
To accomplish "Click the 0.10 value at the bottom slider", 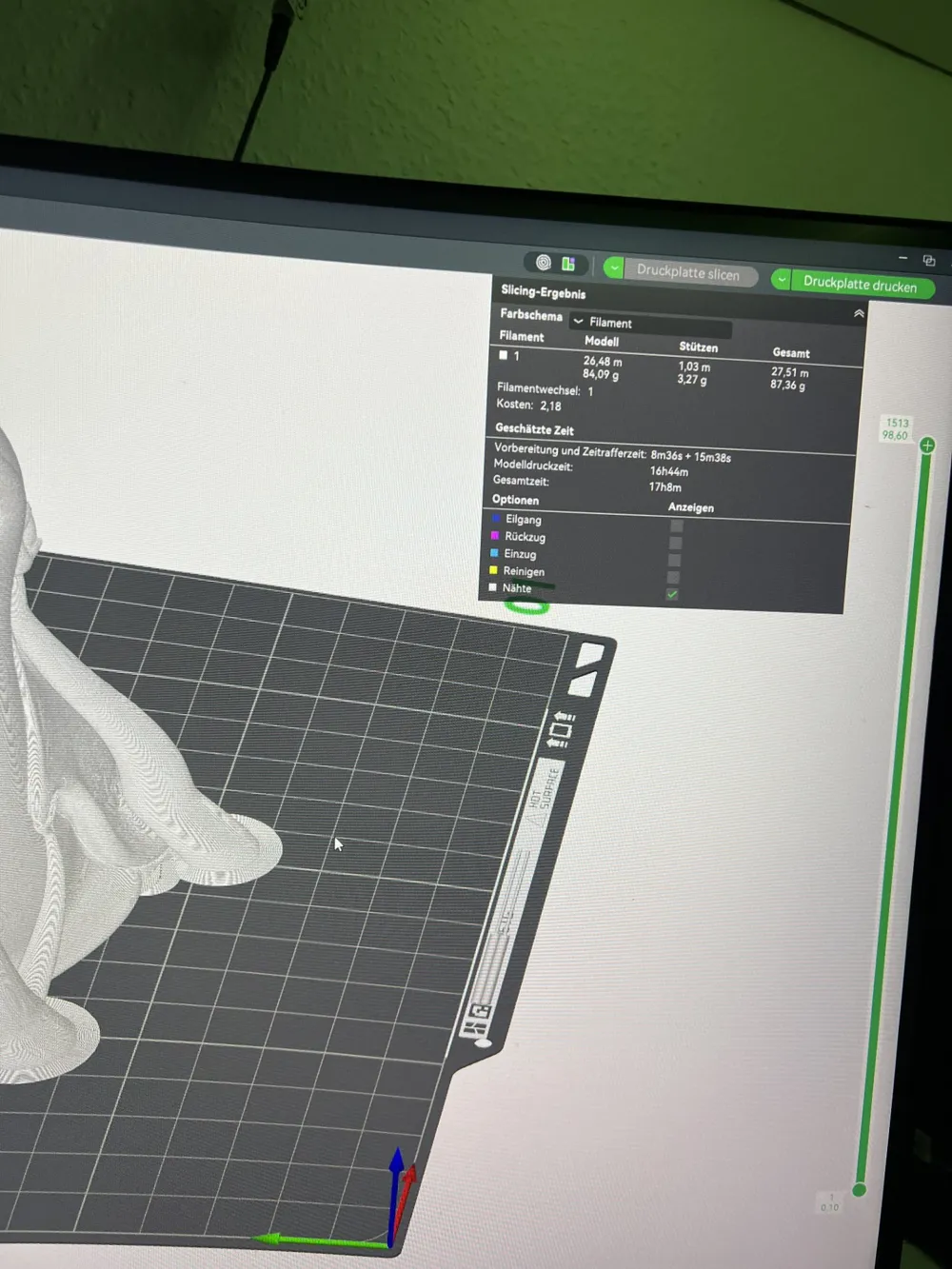I will [829, 1206].
